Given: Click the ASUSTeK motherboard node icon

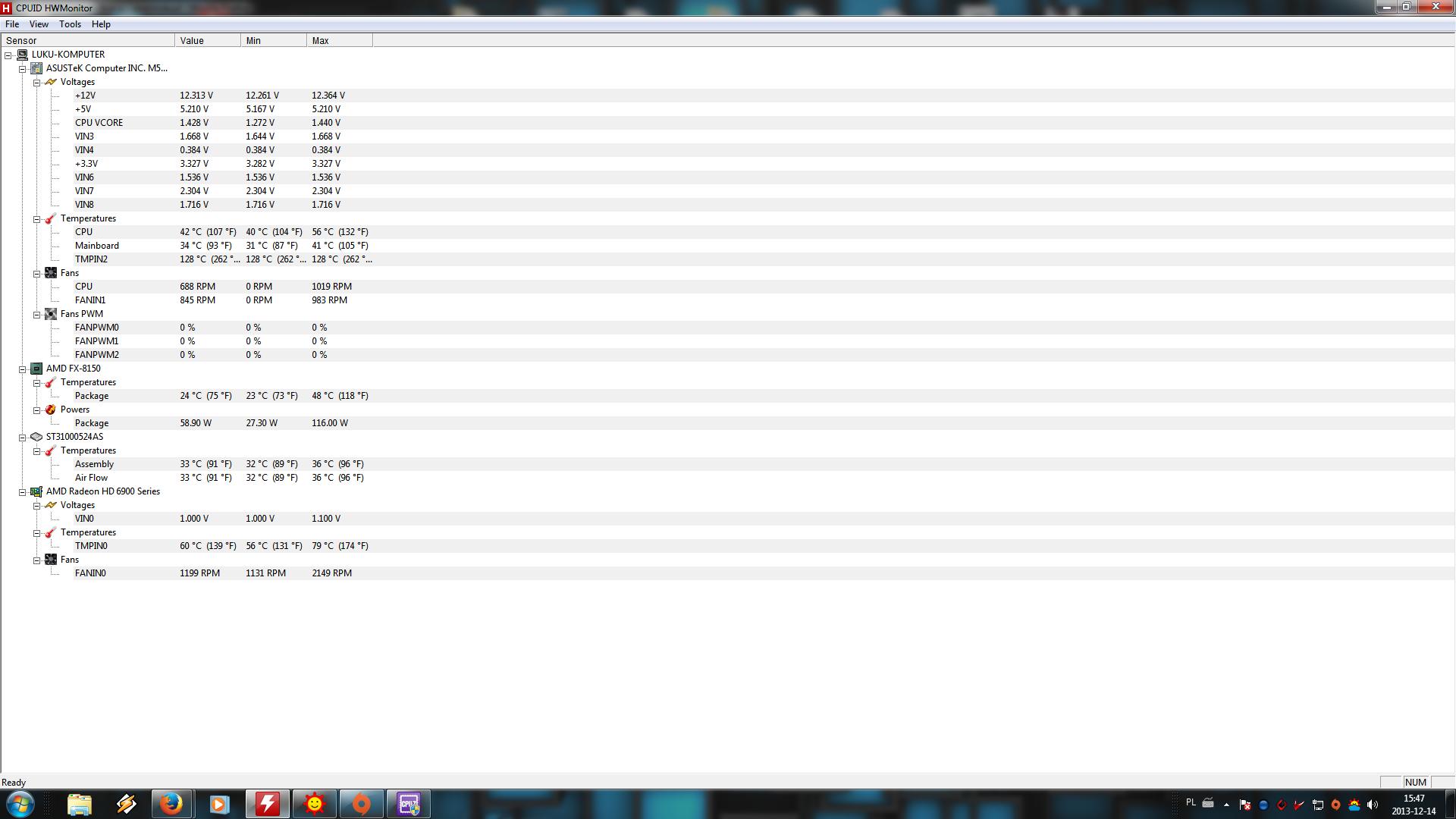Looking at the screenshot, I should 36,68.
